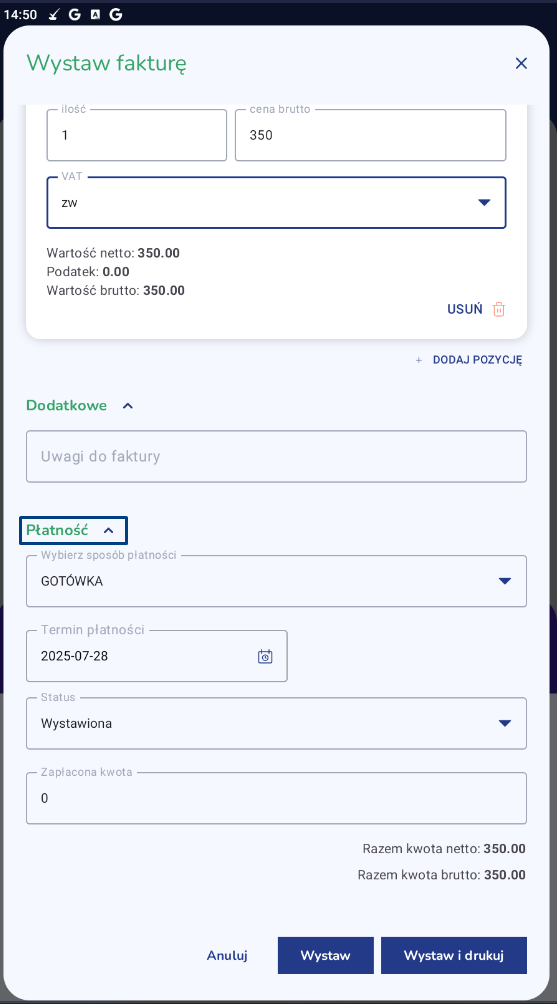
Task: Tap the first Google G status bar icon
Action: pos(74,14)
